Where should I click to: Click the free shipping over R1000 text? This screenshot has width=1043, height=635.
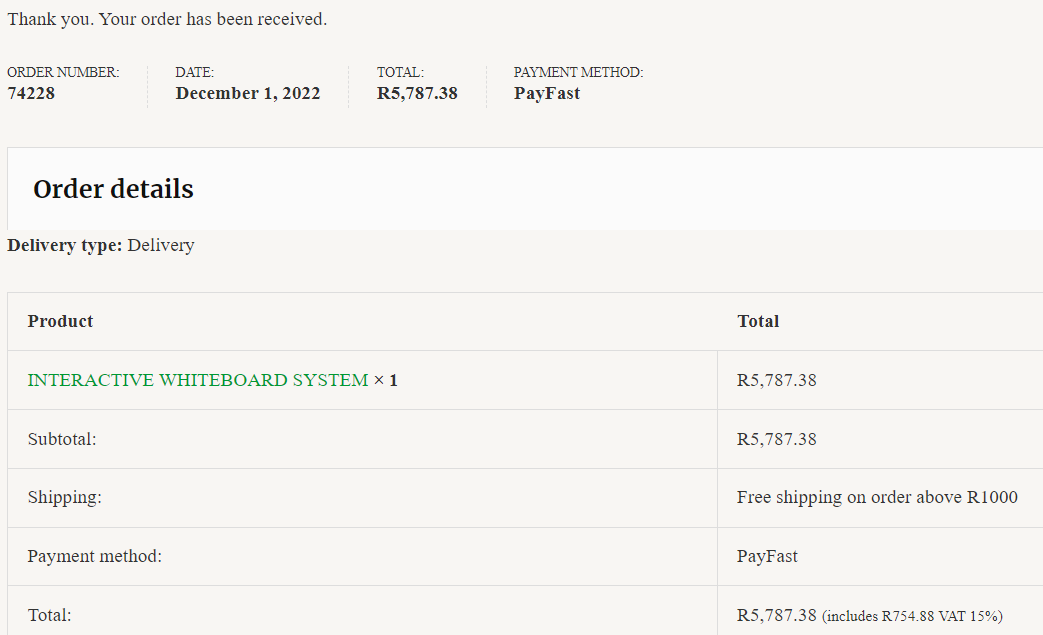877,497
